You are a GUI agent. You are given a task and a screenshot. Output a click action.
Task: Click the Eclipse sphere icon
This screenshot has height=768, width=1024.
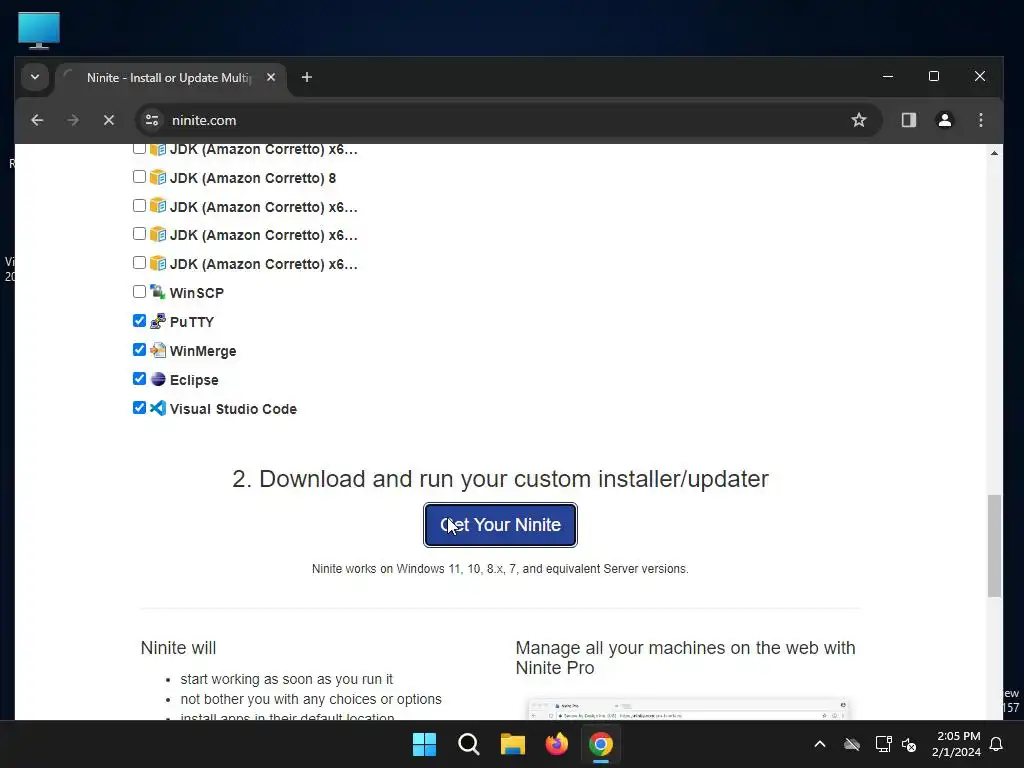[157, 379]
